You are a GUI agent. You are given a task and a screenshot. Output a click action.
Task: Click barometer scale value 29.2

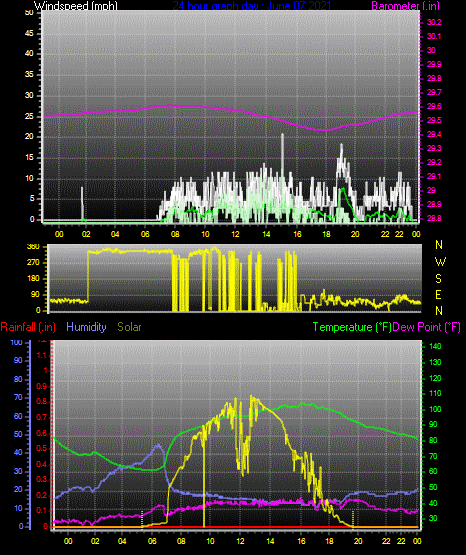point(434,162)
